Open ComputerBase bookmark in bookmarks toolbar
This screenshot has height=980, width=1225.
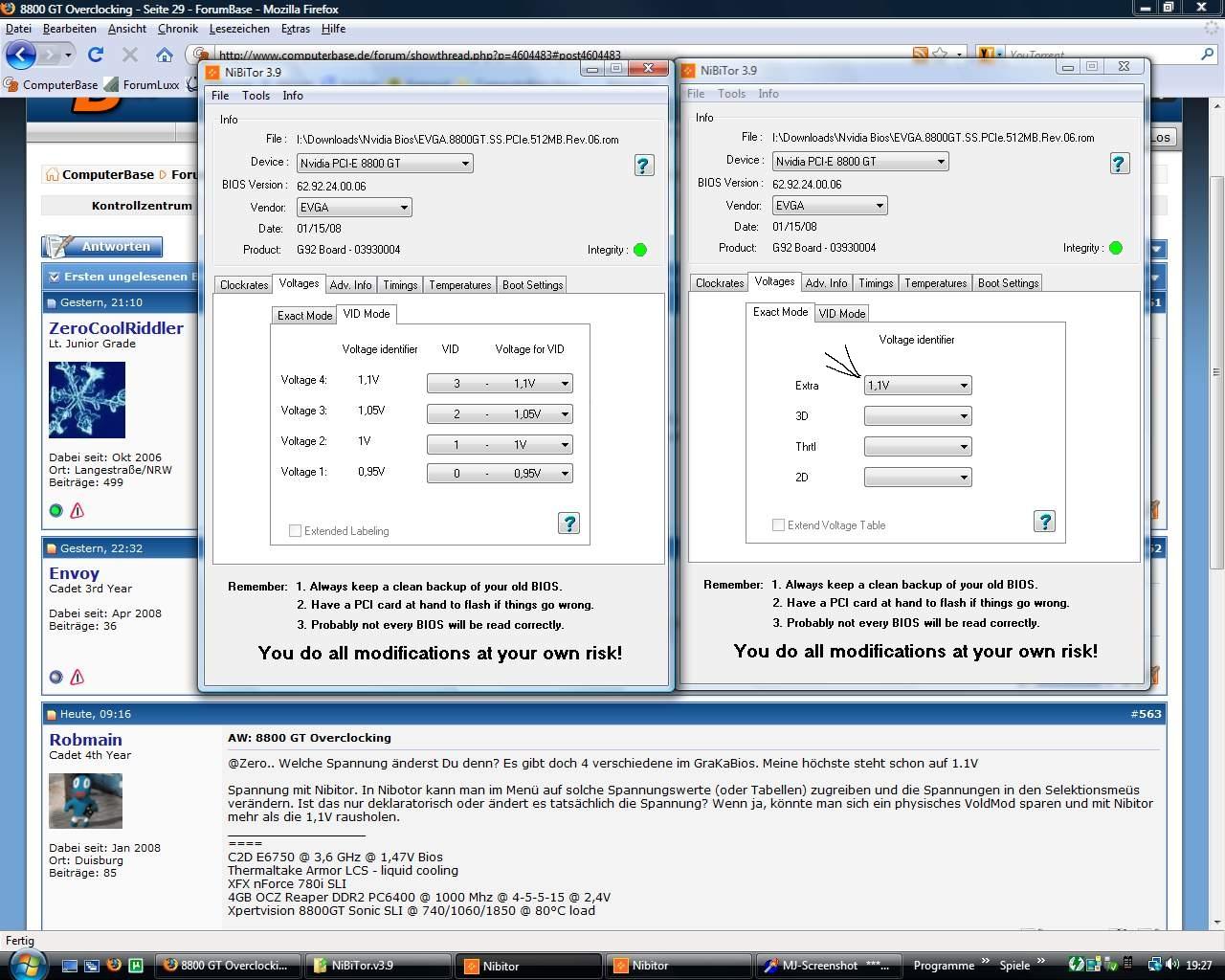tap(51, 84)
